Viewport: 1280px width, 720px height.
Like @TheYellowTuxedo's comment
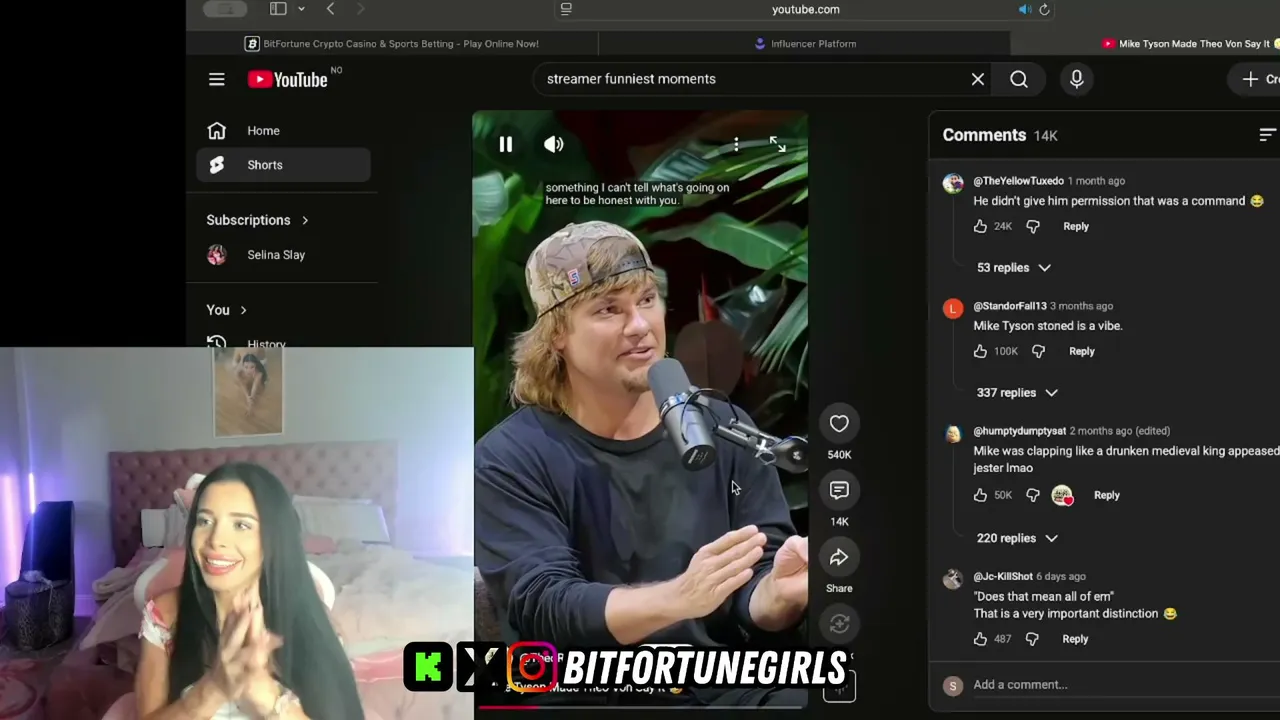980,227
